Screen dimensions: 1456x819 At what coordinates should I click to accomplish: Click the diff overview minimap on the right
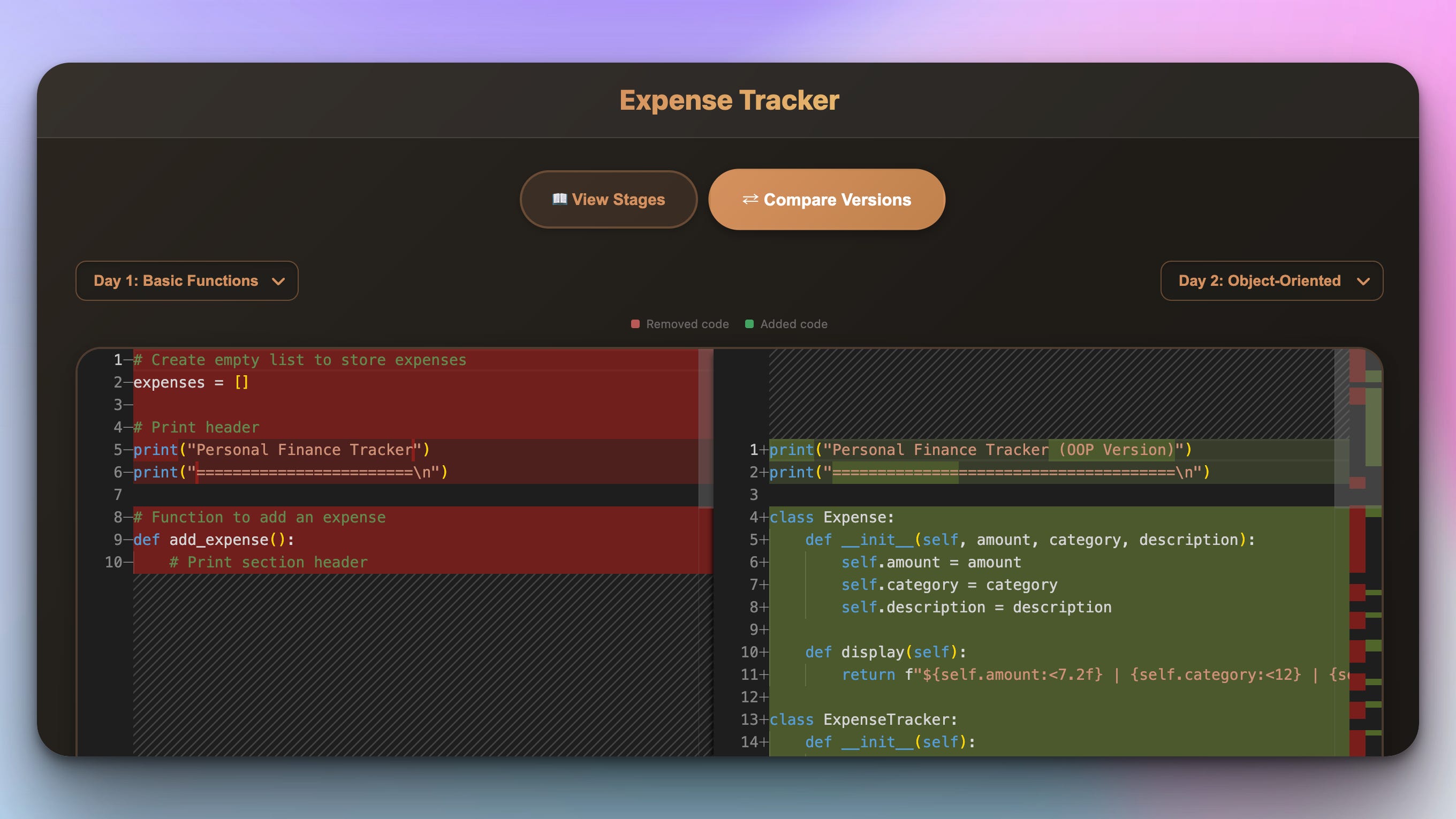tap(1365, 552)
